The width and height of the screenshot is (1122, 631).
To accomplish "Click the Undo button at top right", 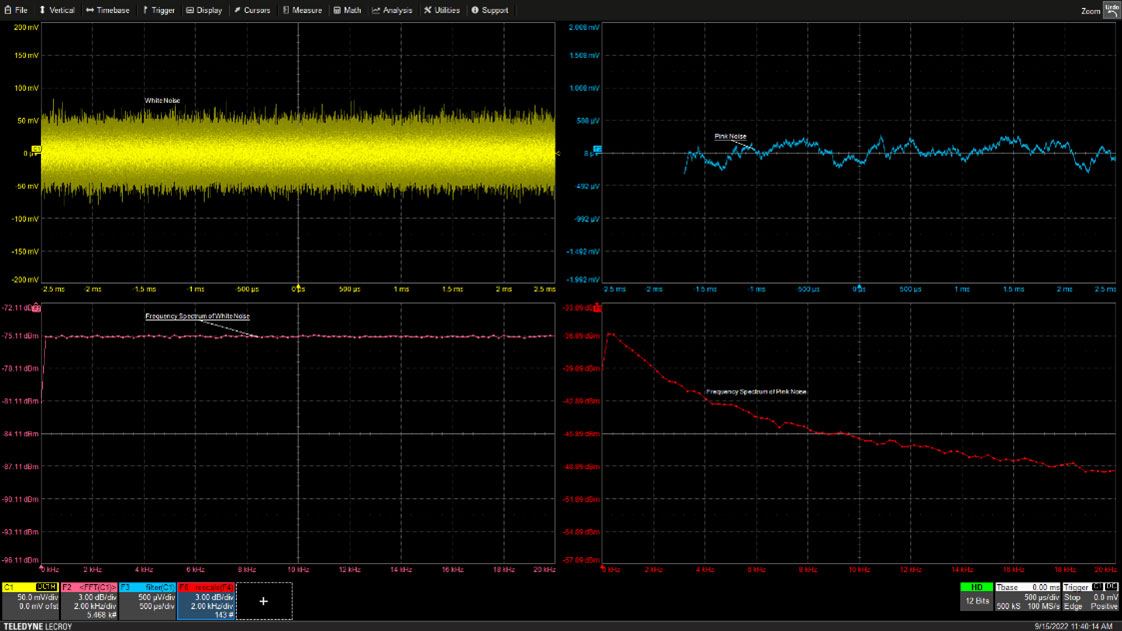I will [1111, 10].
